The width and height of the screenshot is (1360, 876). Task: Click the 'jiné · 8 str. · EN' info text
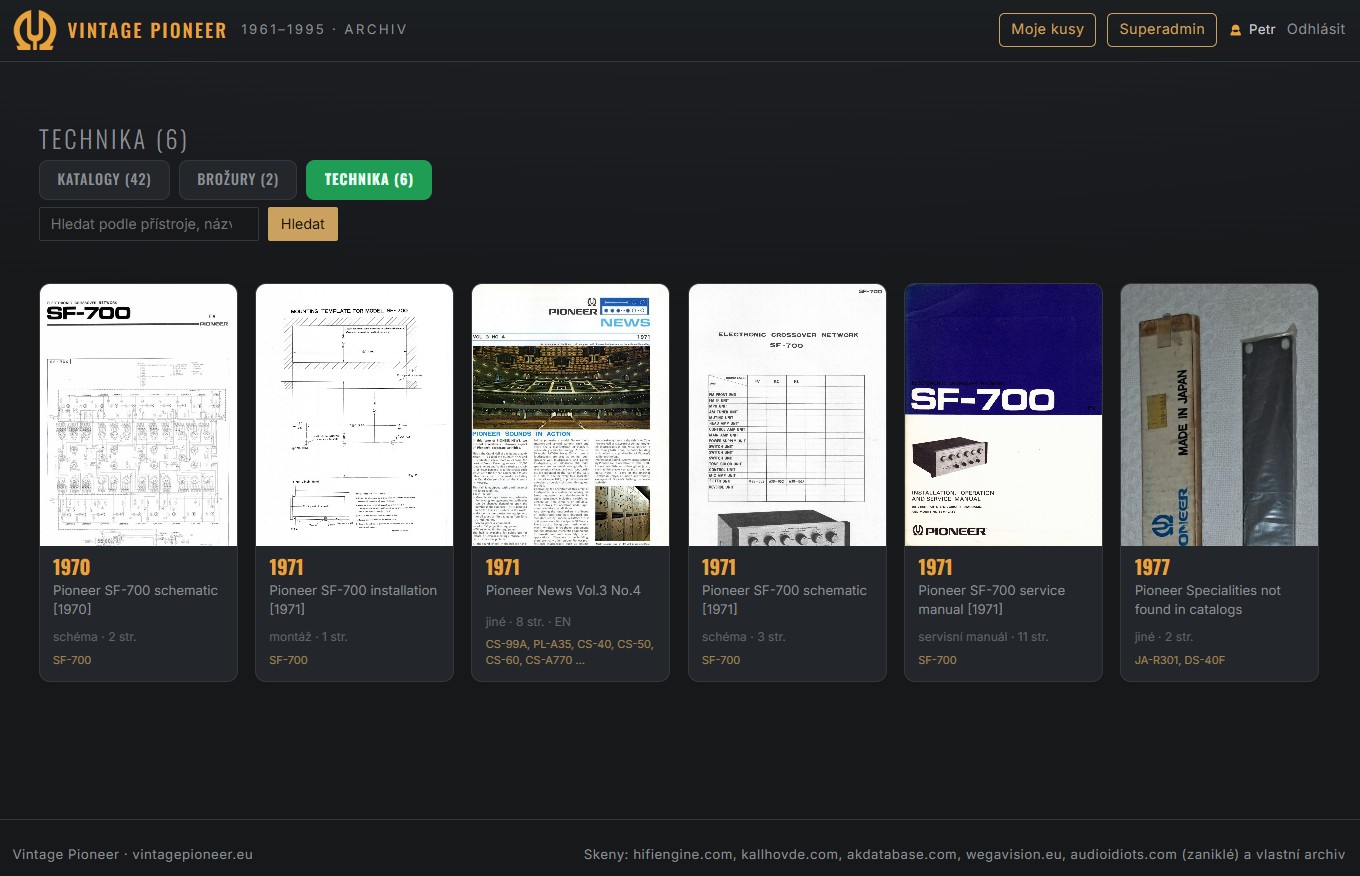[528, 622]
